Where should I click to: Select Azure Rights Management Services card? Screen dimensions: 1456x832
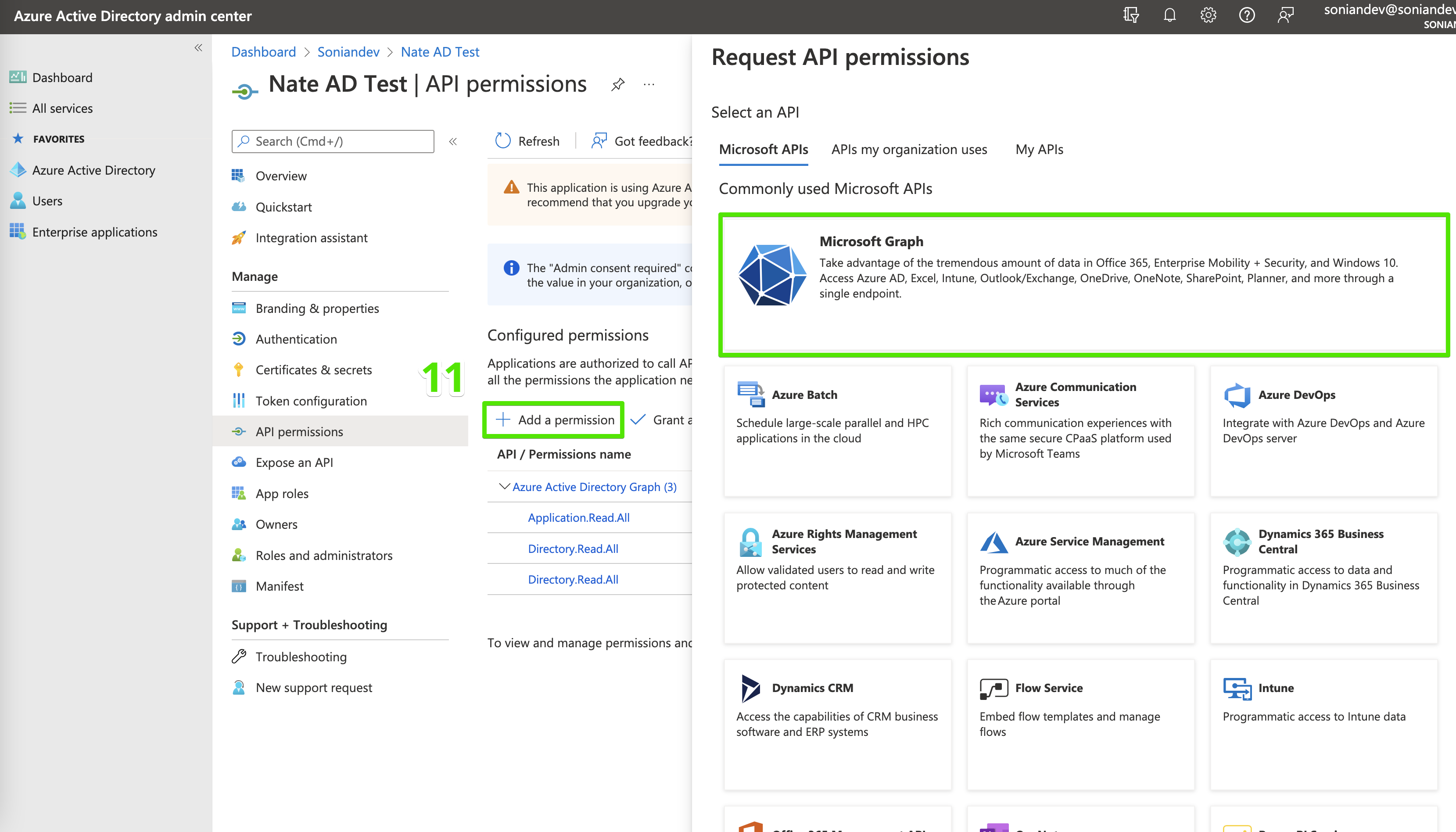(838, 578)
